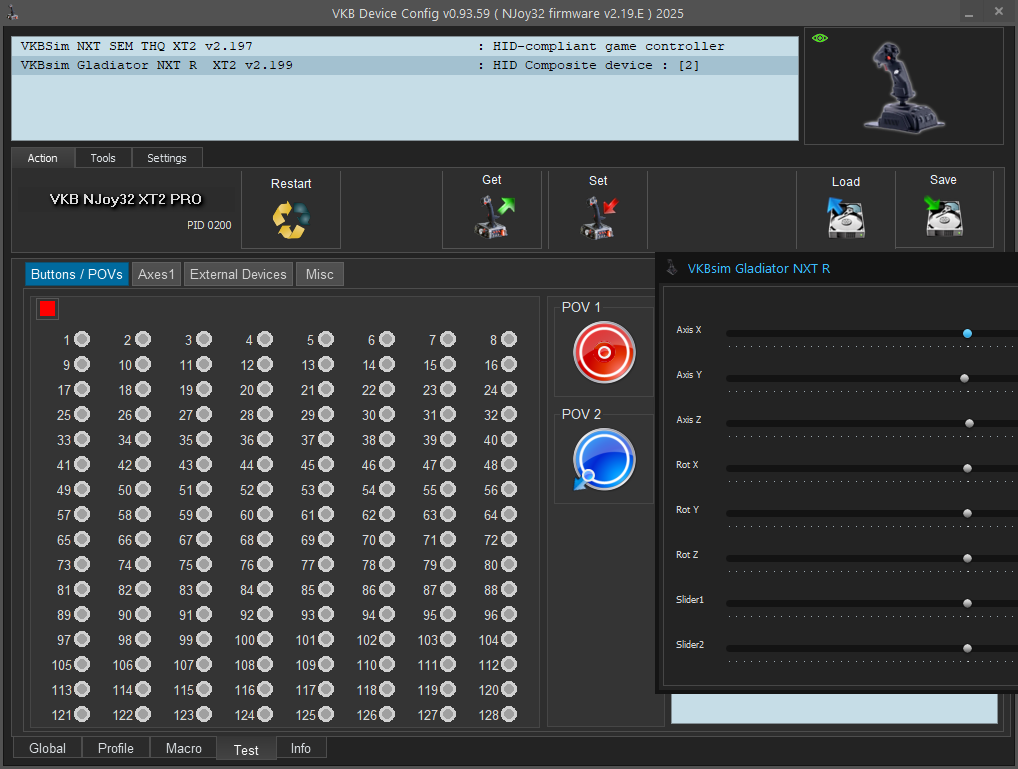Click button indicator 86
1018x769 pixels.
tap(387, 589)
